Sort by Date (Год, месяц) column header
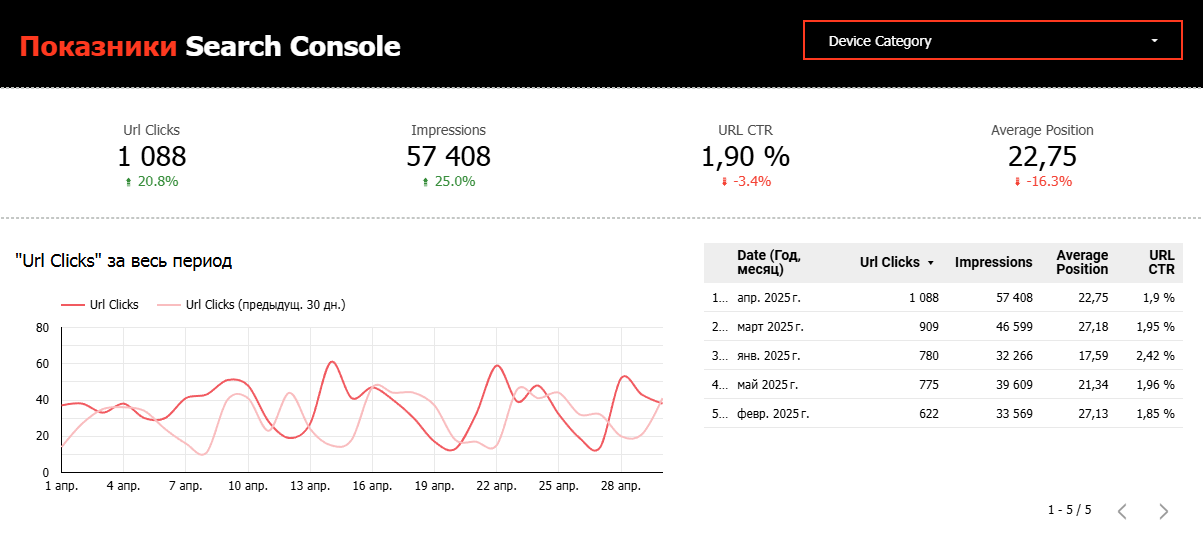1203x547 pixels. (769, 262)
